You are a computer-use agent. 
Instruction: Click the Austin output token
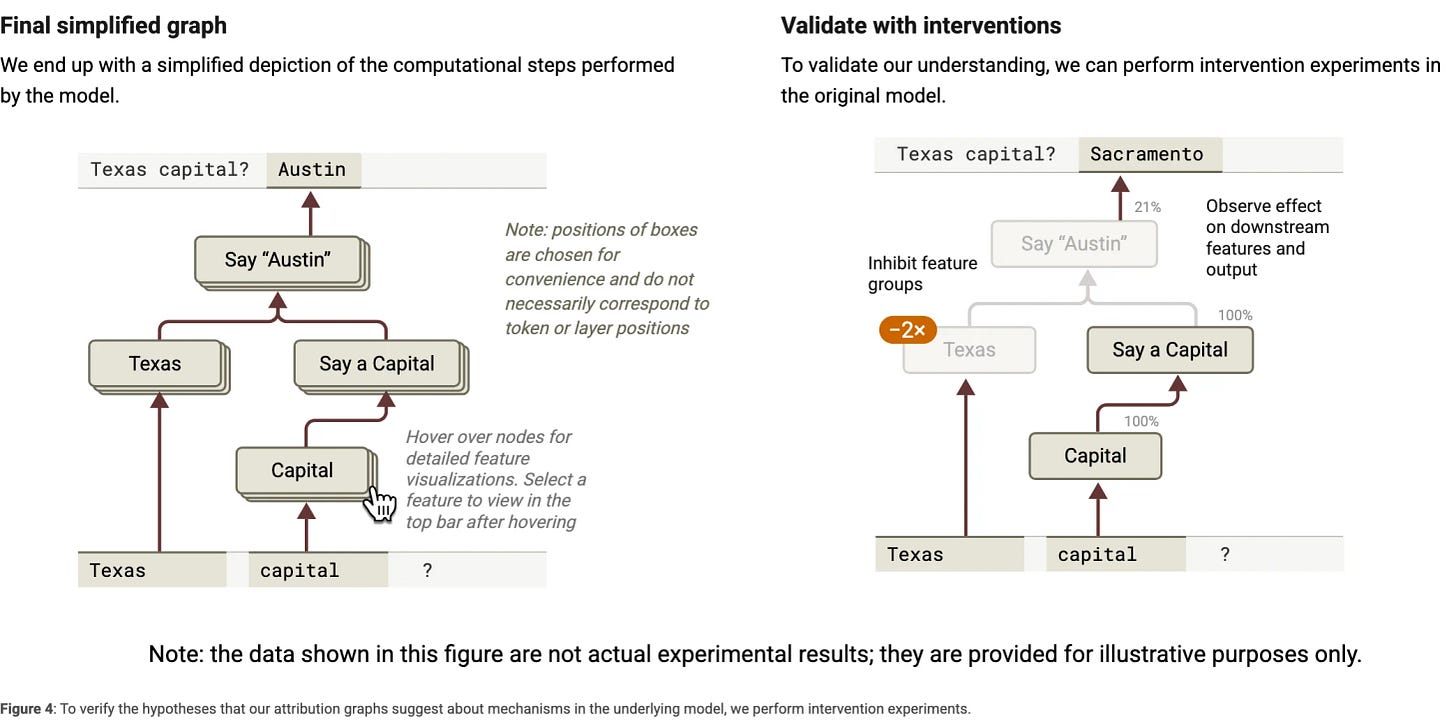[x=313, y=170]
